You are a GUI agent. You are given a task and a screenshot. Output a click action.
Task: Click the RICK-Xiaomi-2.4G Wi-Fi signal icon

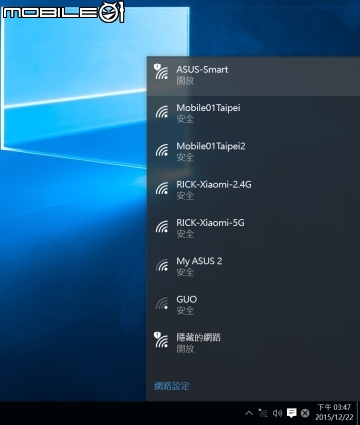coord(162,188)
